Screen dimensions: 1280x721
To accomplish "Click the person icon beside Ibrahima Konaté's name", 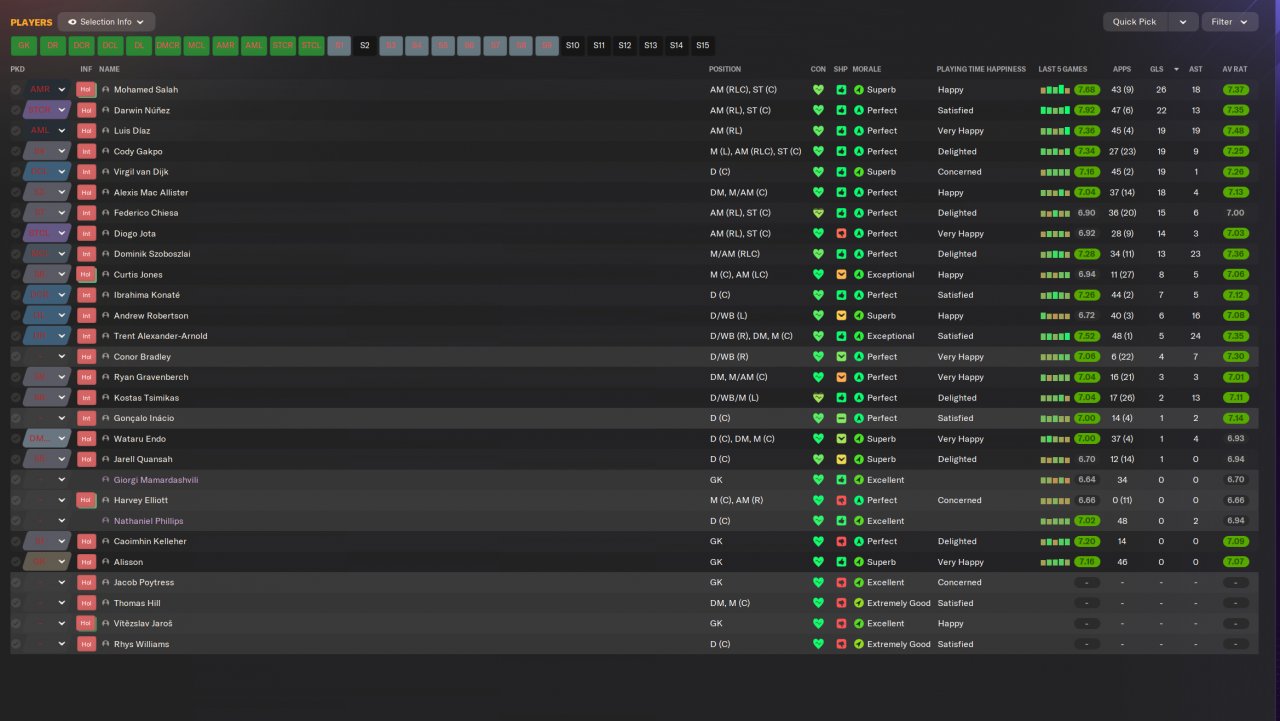I will [x=106, y=295].
